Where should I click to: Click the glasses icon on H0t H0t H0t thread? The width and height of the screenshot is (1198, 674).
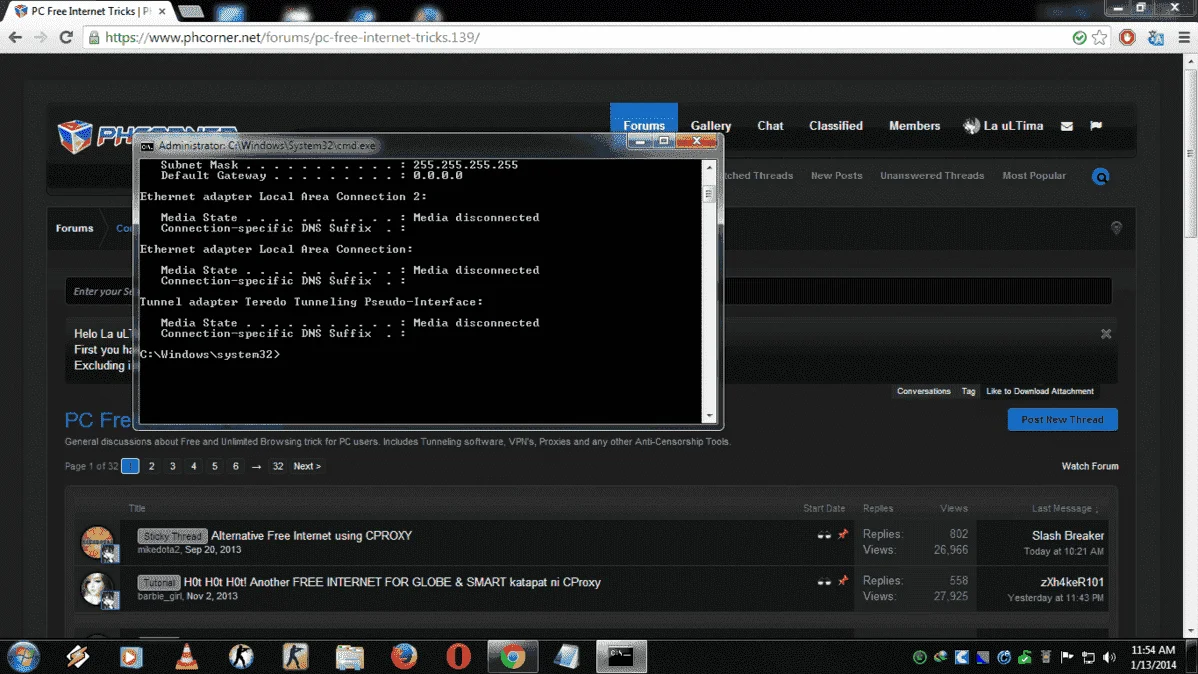[824, 582]
